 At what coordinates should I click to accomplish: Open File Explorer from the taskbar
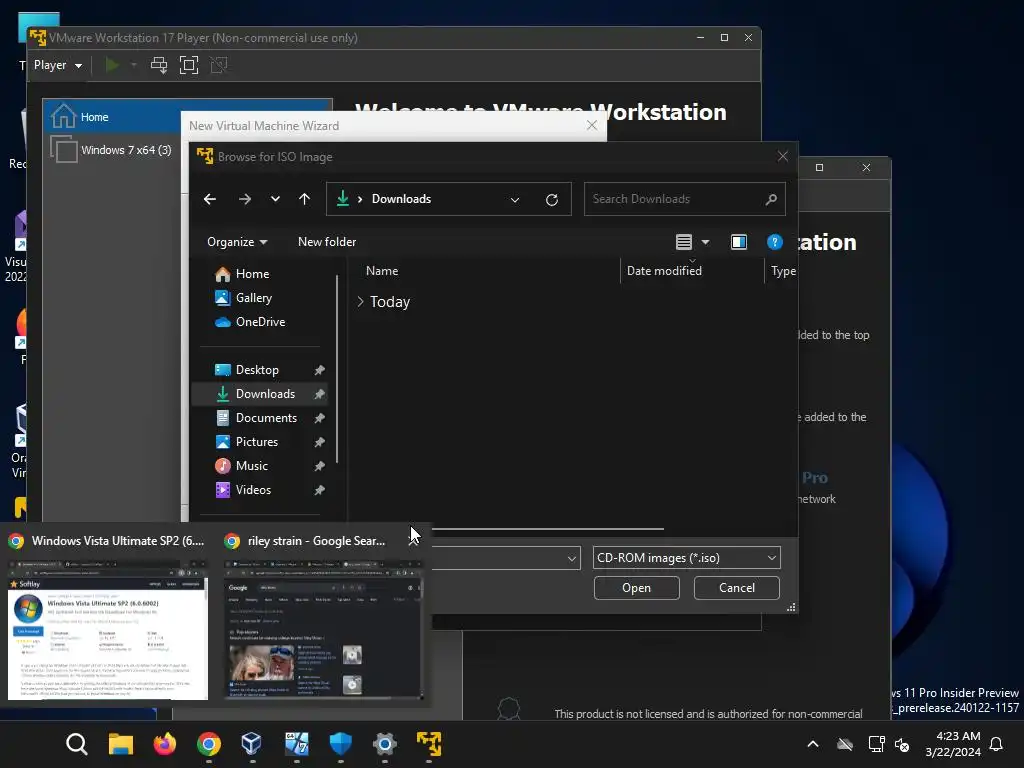[x=121, y=744]
